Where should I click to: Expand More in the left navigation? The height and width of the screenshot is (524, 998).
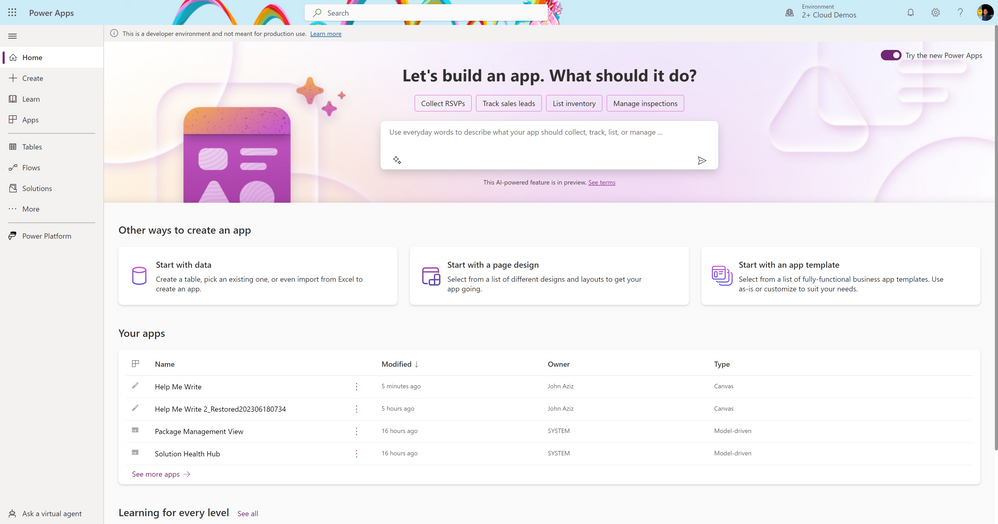point(52,209)
